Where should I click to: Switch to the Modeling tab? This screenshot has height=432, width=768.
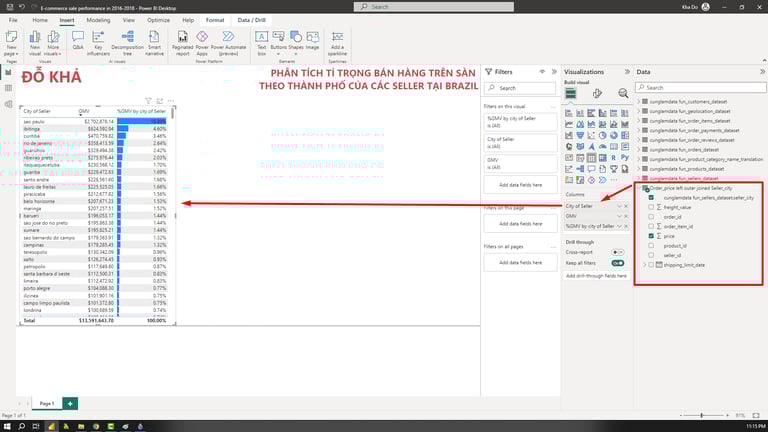point(98,20)
